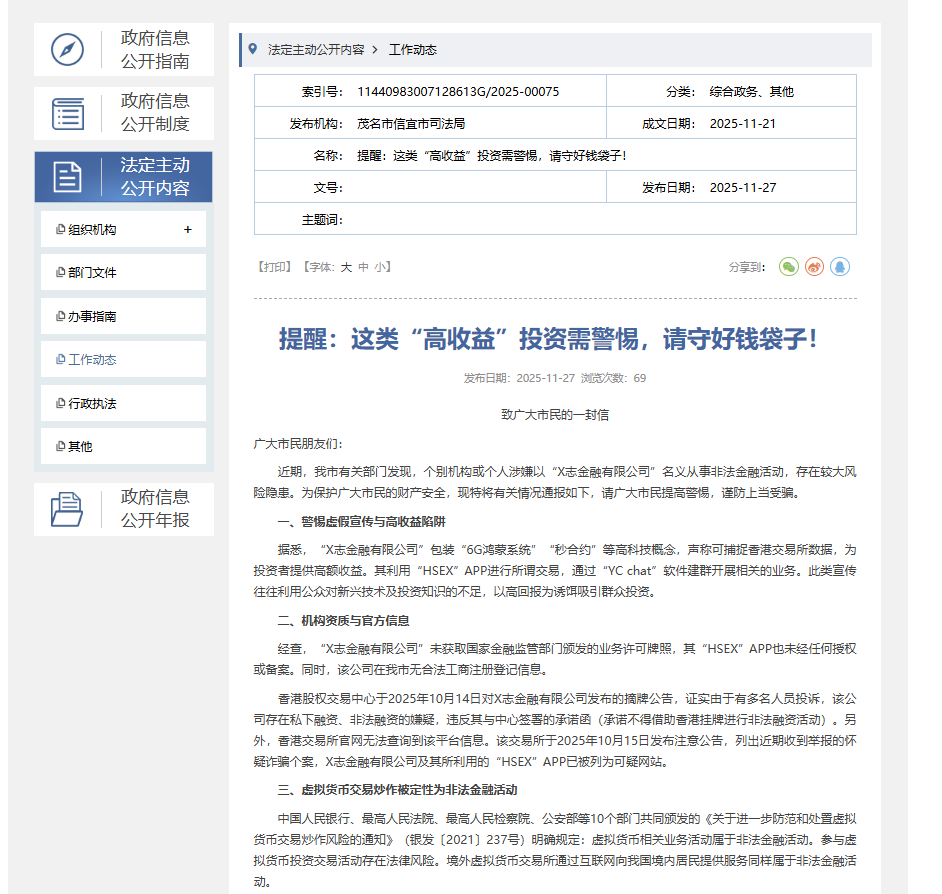Click the document icon beside 法定主动公开内容

(67, 176)
